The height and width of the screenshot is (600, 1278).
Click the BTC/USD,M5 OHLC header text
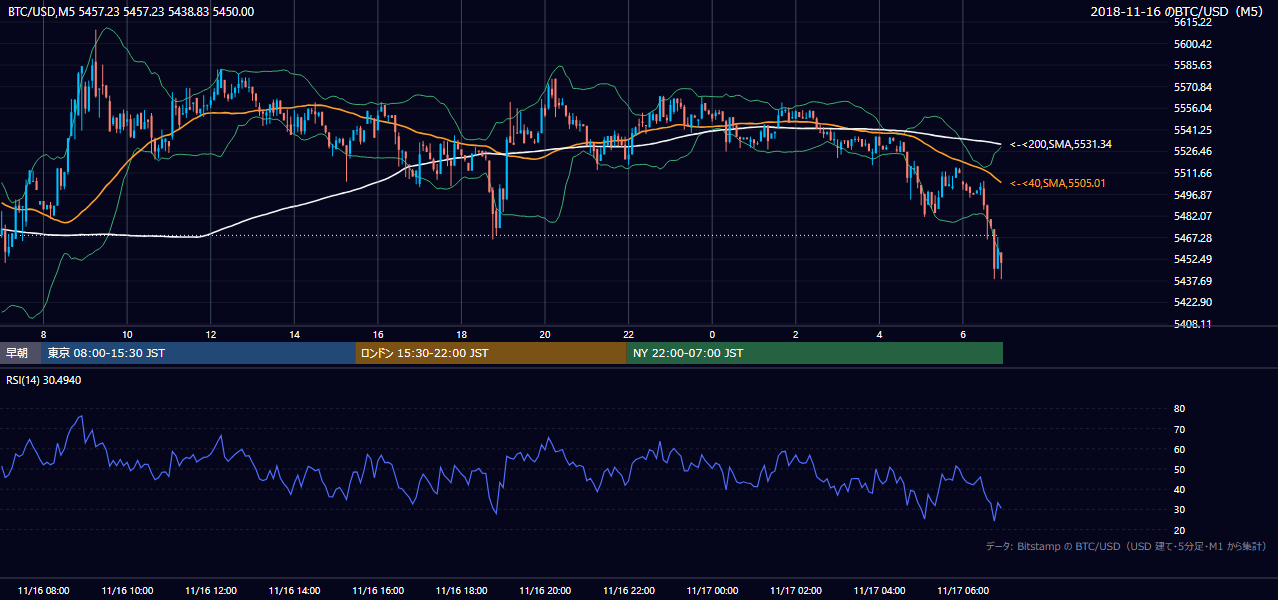click(130, 12)
